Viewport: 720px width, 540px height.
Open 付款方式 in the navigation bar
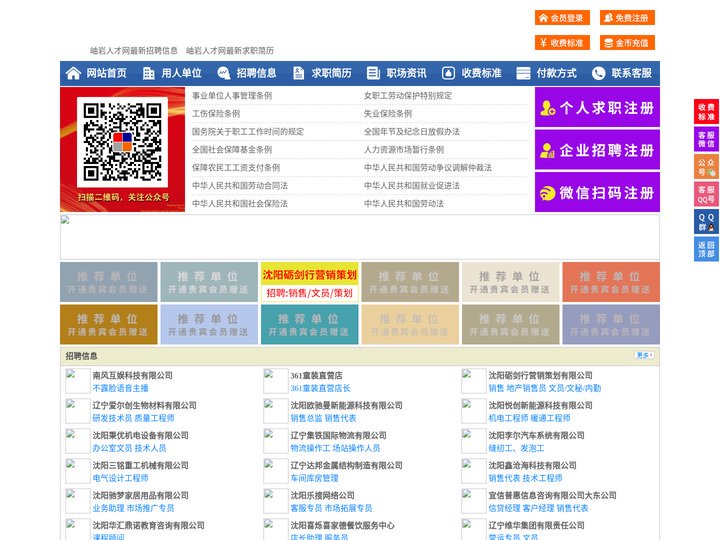pyautogui.click(x=557, y=73)
